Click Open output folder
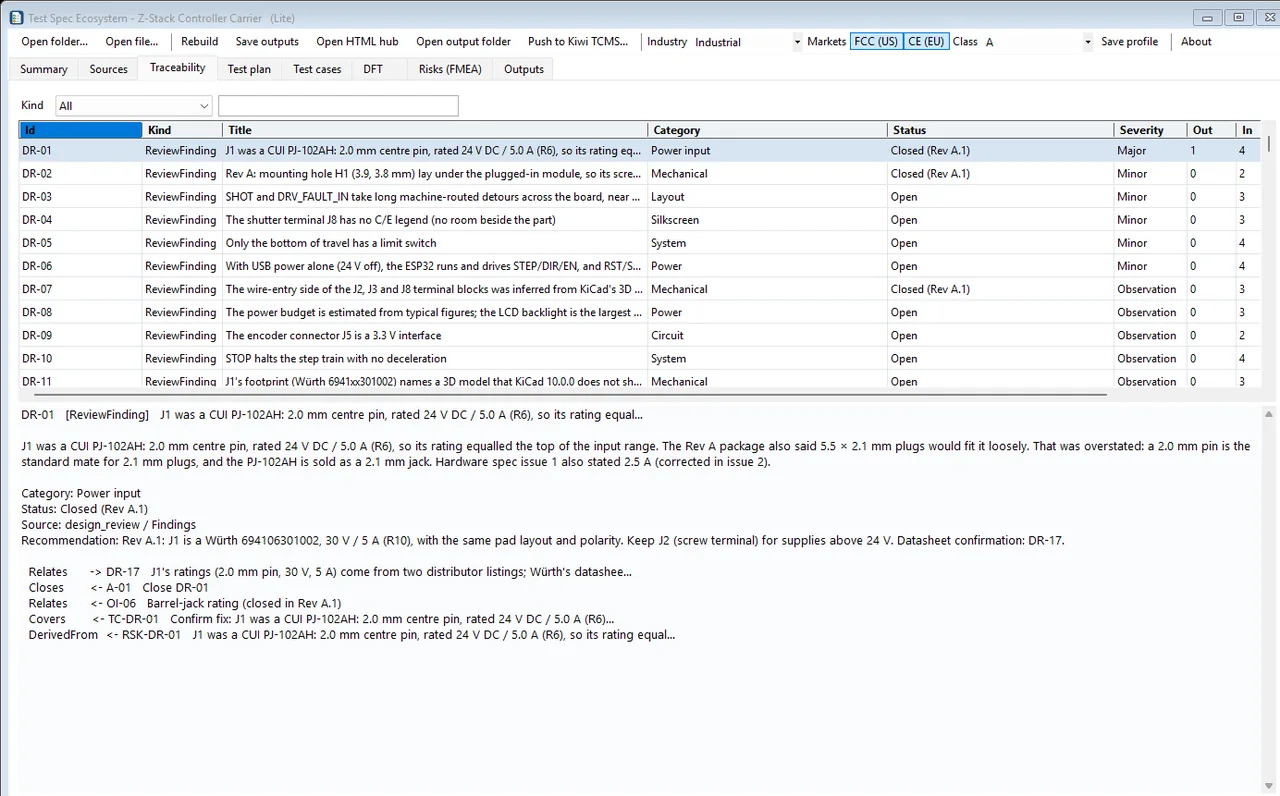Screen dimensions: 1280x796 click(x=463, y=42)
